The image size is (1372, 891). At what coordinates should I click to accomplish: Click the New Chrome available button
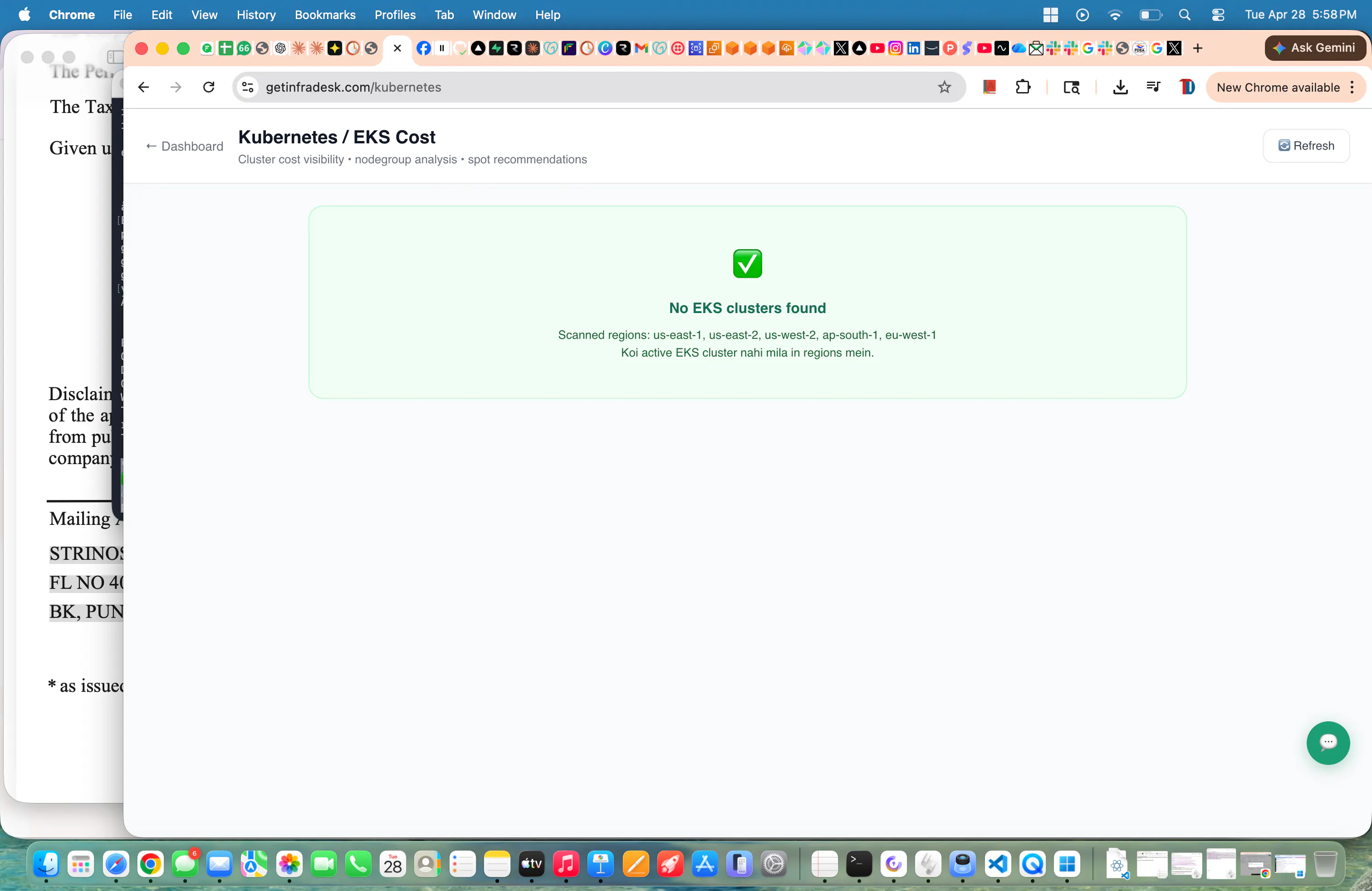(1278, 88)
